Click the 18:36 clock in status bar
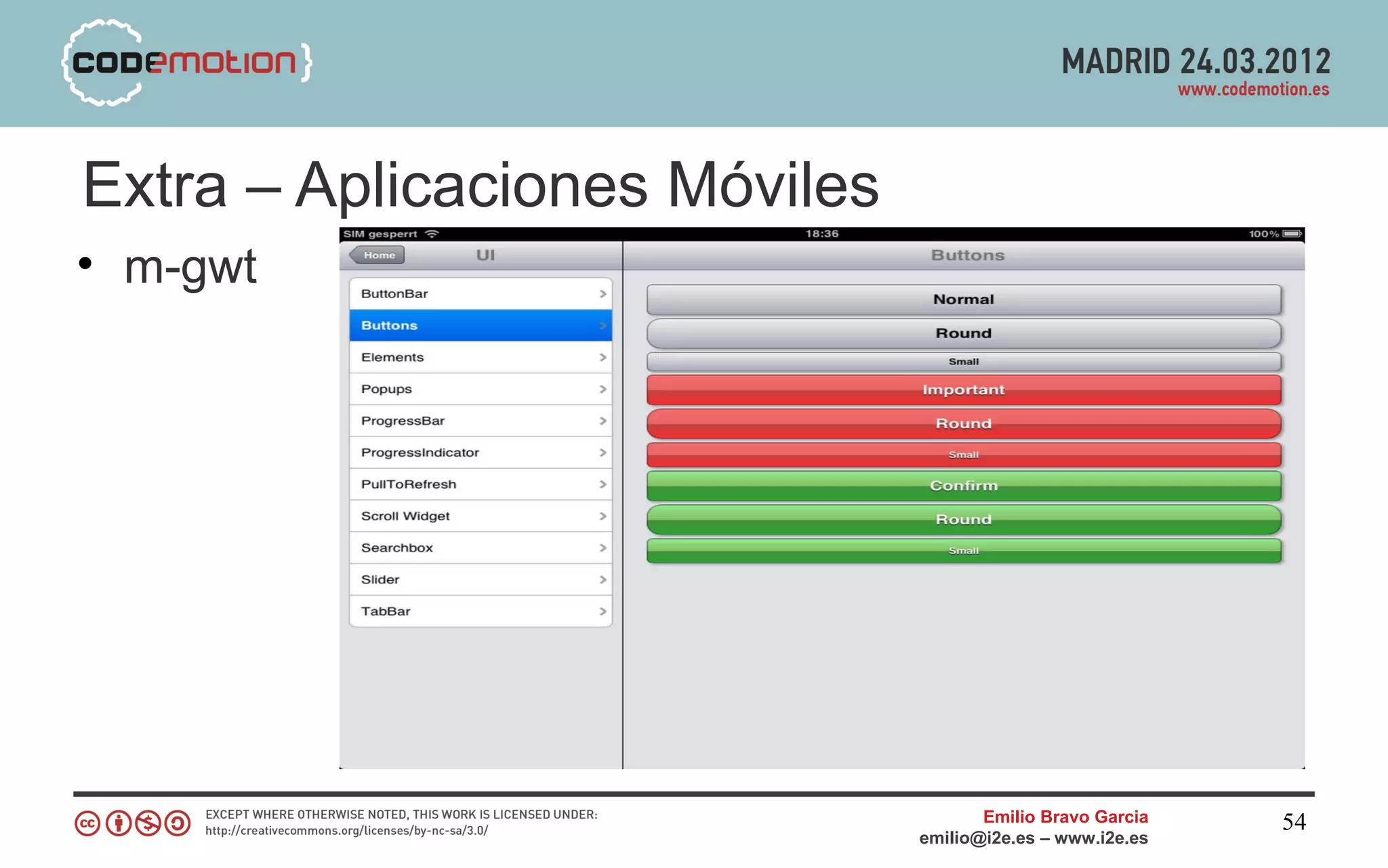 coord(822,234)
